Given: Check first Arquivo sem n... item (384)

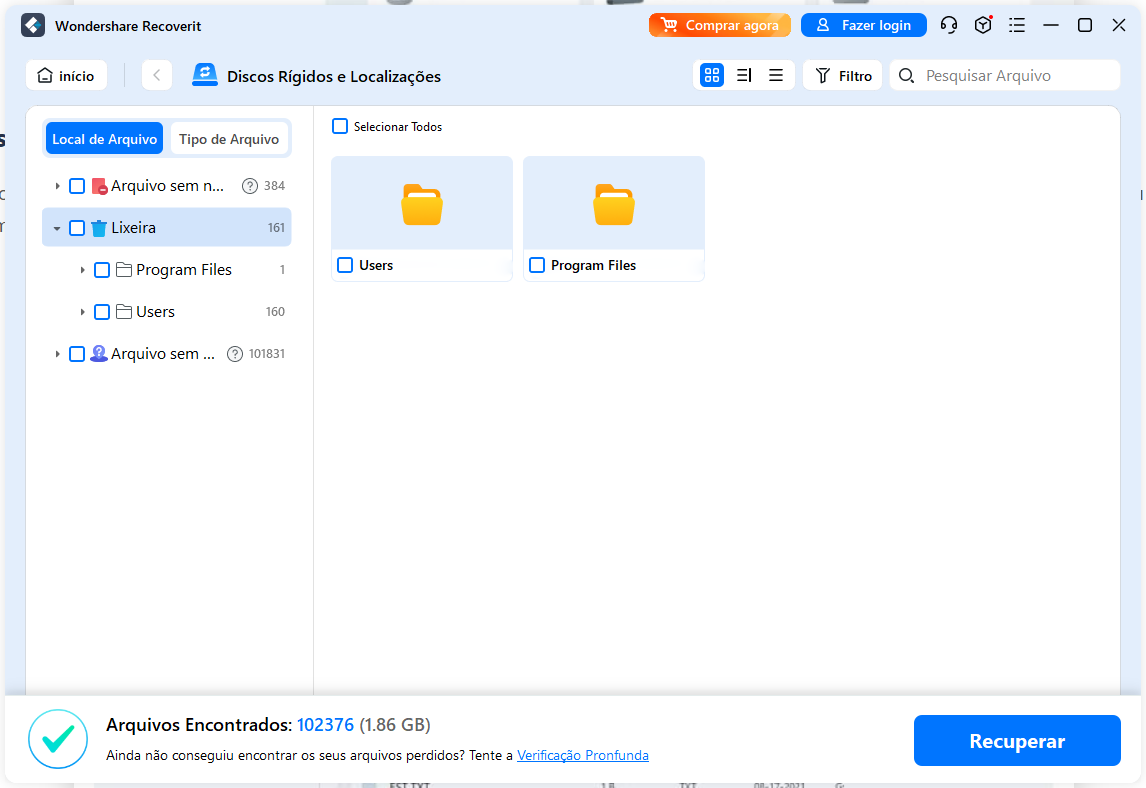Looking at the screenshot, I should (77, 186).
